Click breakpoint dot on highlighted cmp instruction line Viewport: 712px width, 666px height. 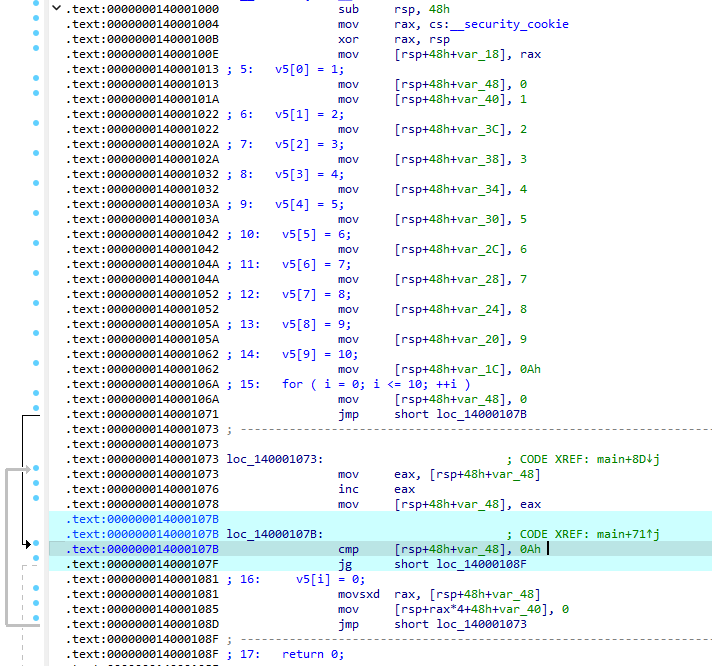36,548
